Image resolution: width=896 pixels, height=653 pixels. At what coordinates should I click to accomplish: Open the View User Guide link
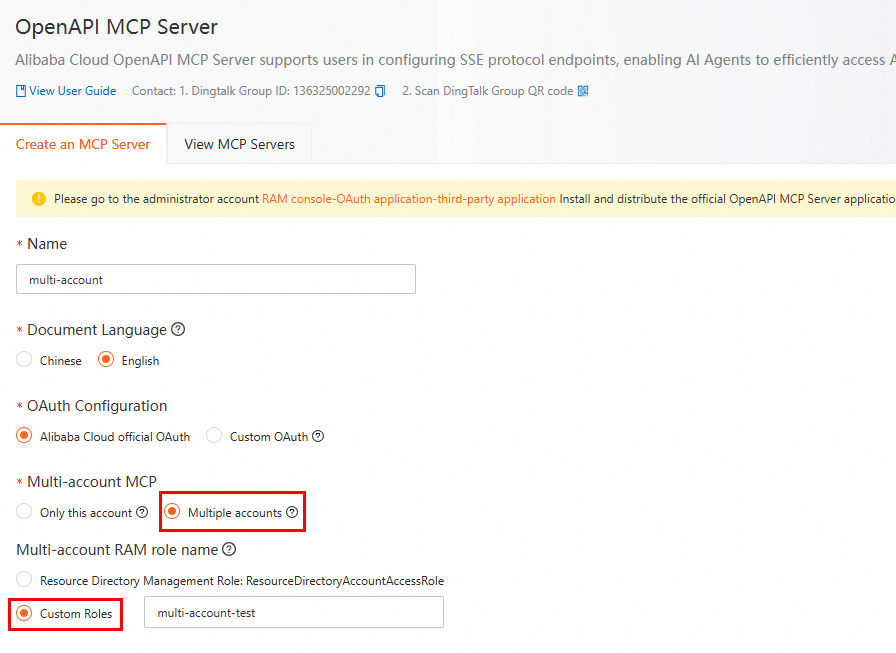73,91
